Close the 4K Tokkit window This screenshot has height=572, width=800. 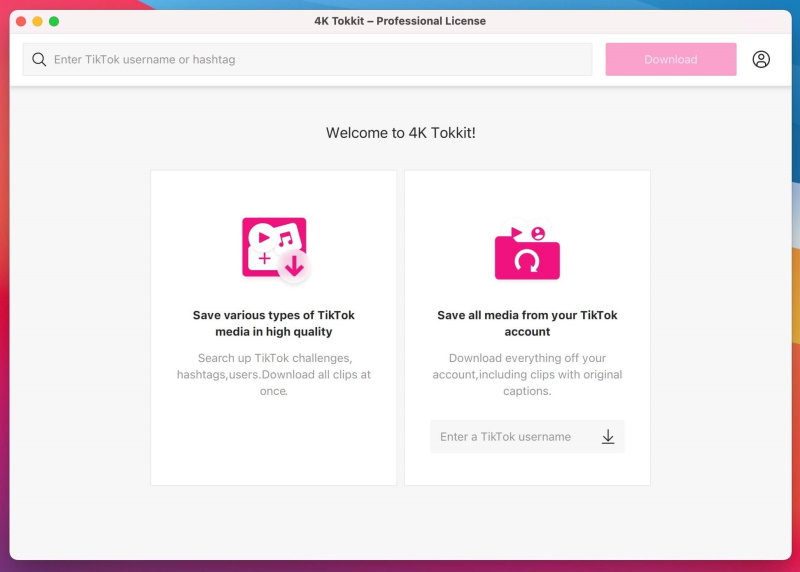[21, 21]
